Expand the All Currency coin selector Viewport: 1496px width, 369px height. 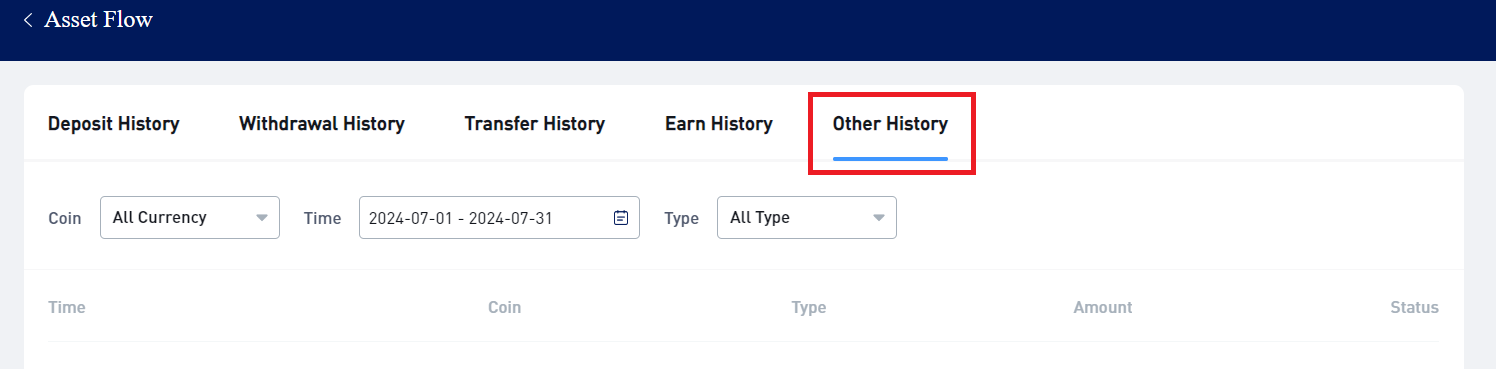coord(190,217)
